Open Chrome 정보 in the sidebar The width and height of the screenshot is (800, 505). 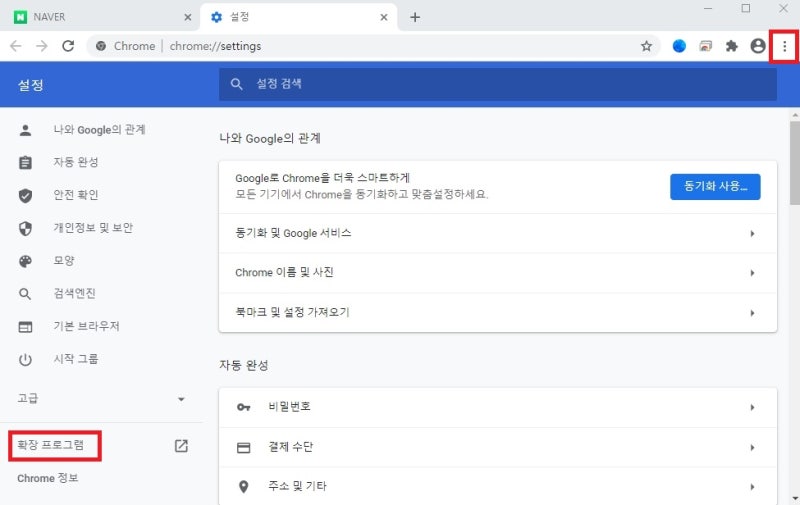pos(47,478)
